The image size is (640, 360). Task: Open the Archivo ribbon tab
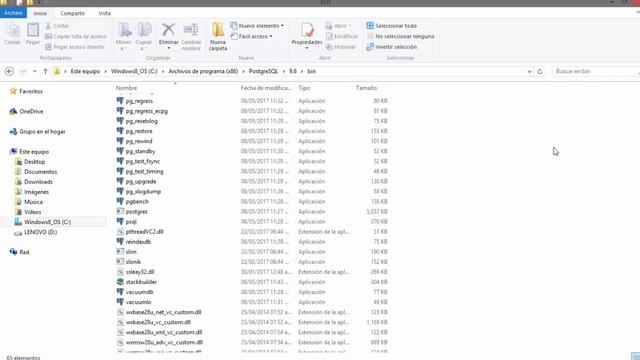point(13,13)
